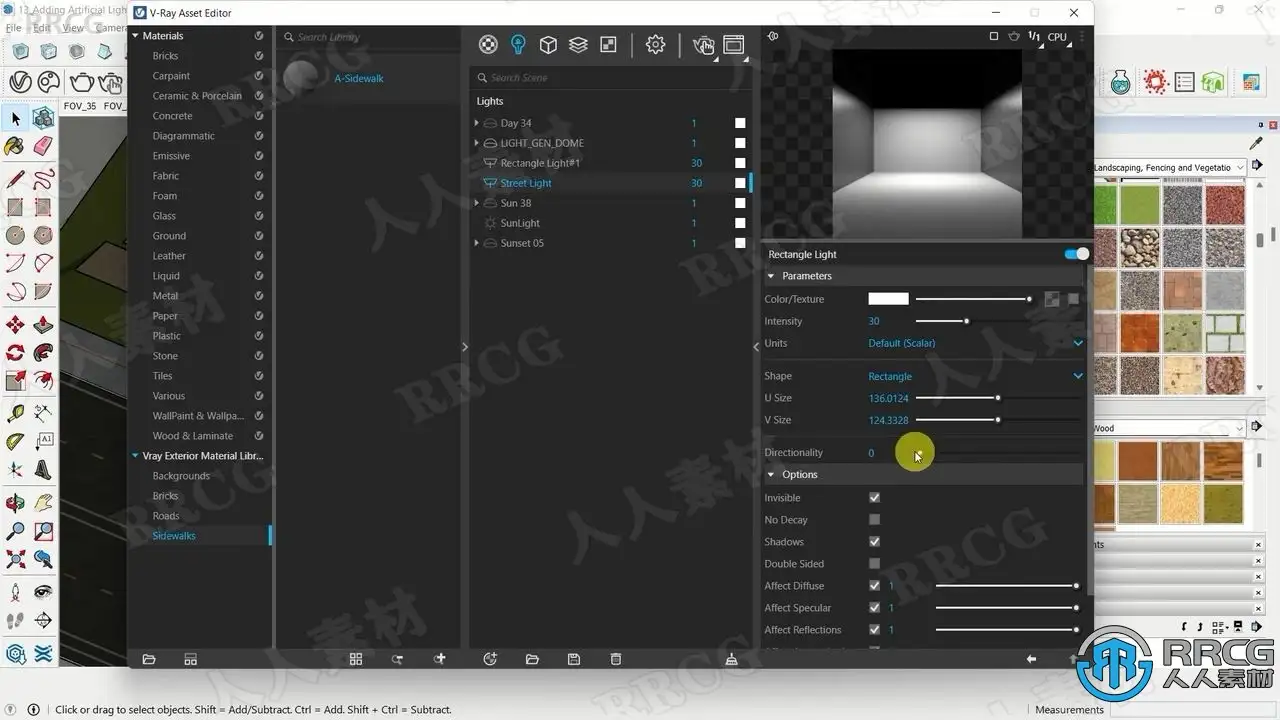The width and height of the screenshot is (1280, 720).
Task: Enable the No Decay checkbox
Action: tap(875, 520)
